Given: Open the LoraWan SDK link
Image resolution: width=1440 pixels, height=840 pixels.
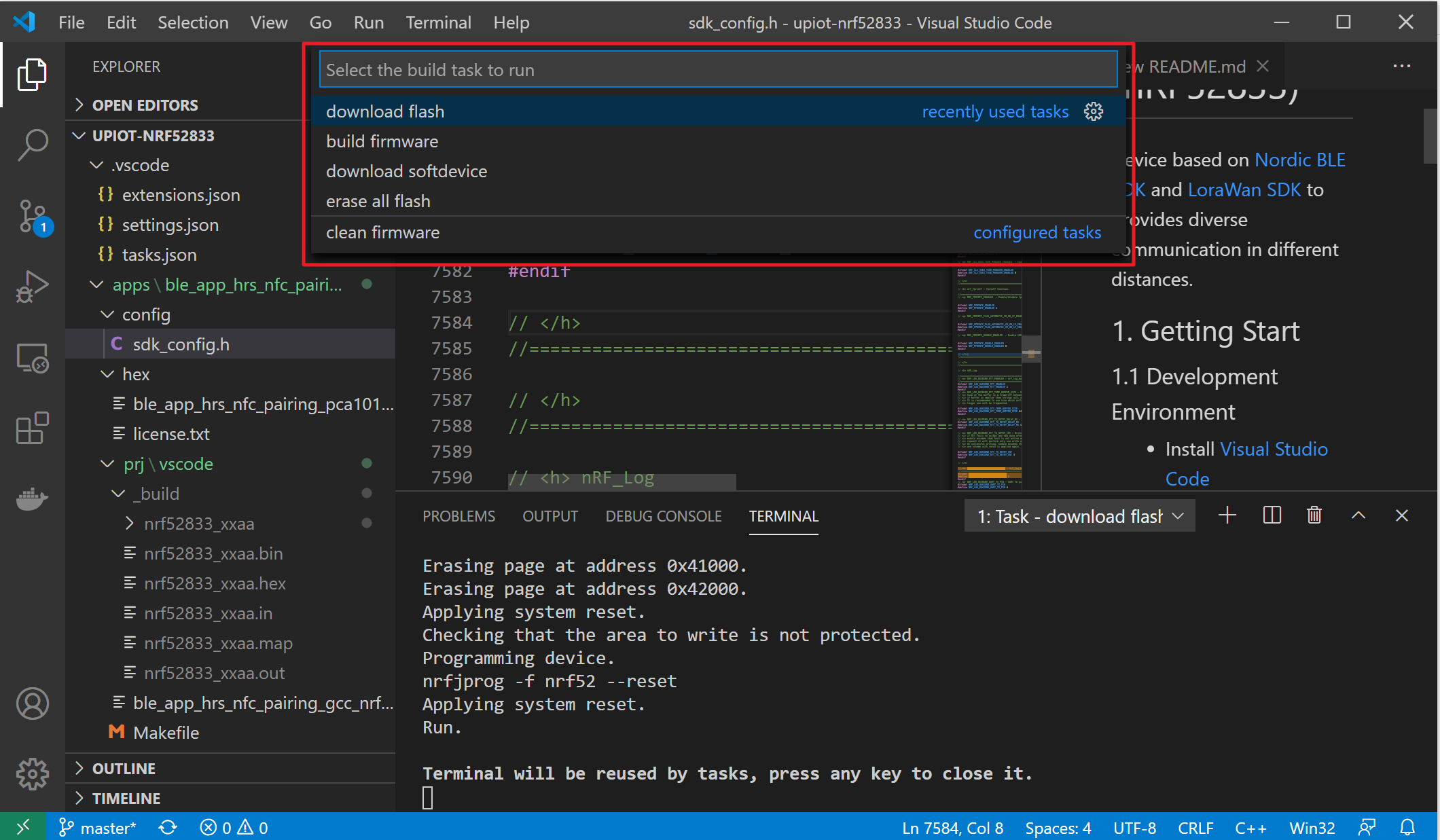Looking at the screenshot, I should point(1244,189).
